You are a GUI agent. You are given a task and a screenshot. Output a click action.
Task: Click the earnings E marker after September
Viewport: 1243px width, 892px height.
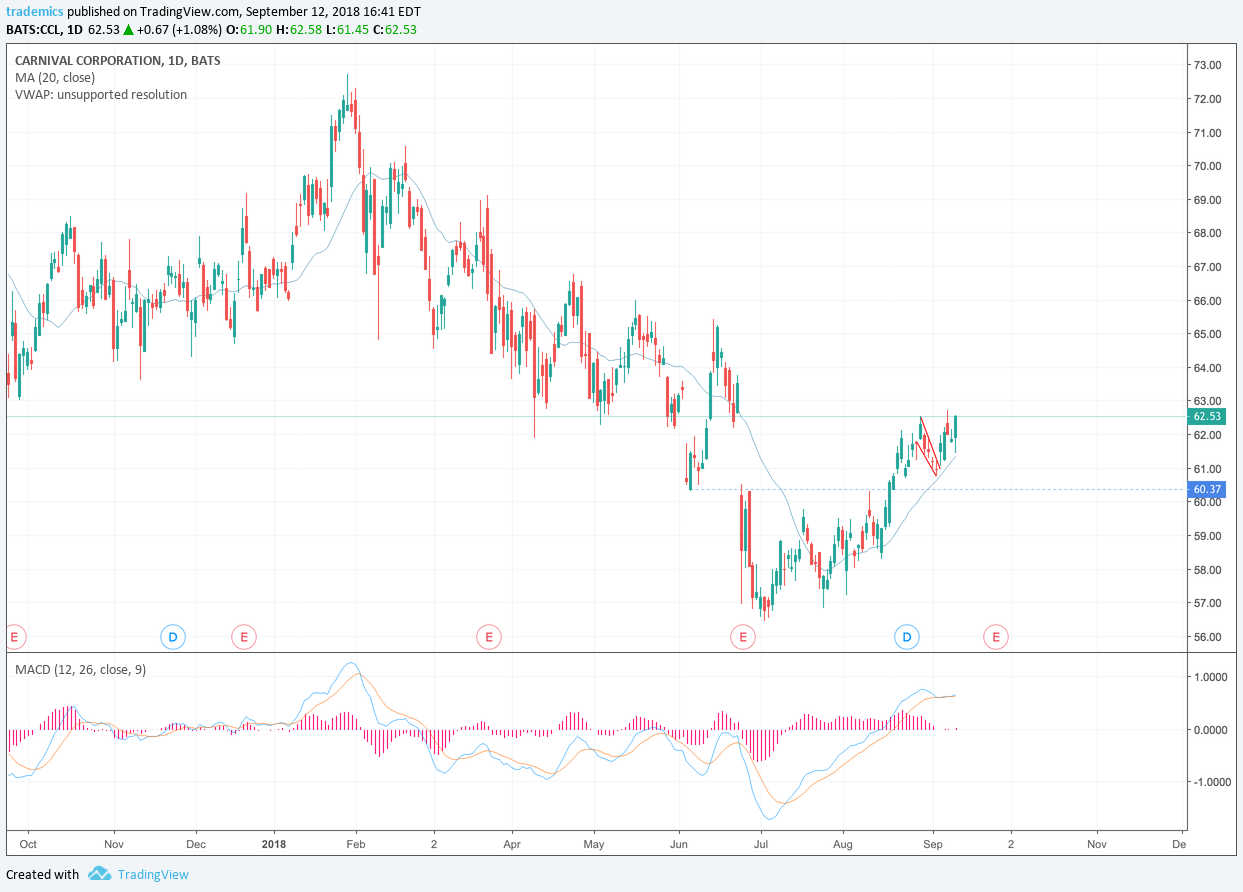994,636
